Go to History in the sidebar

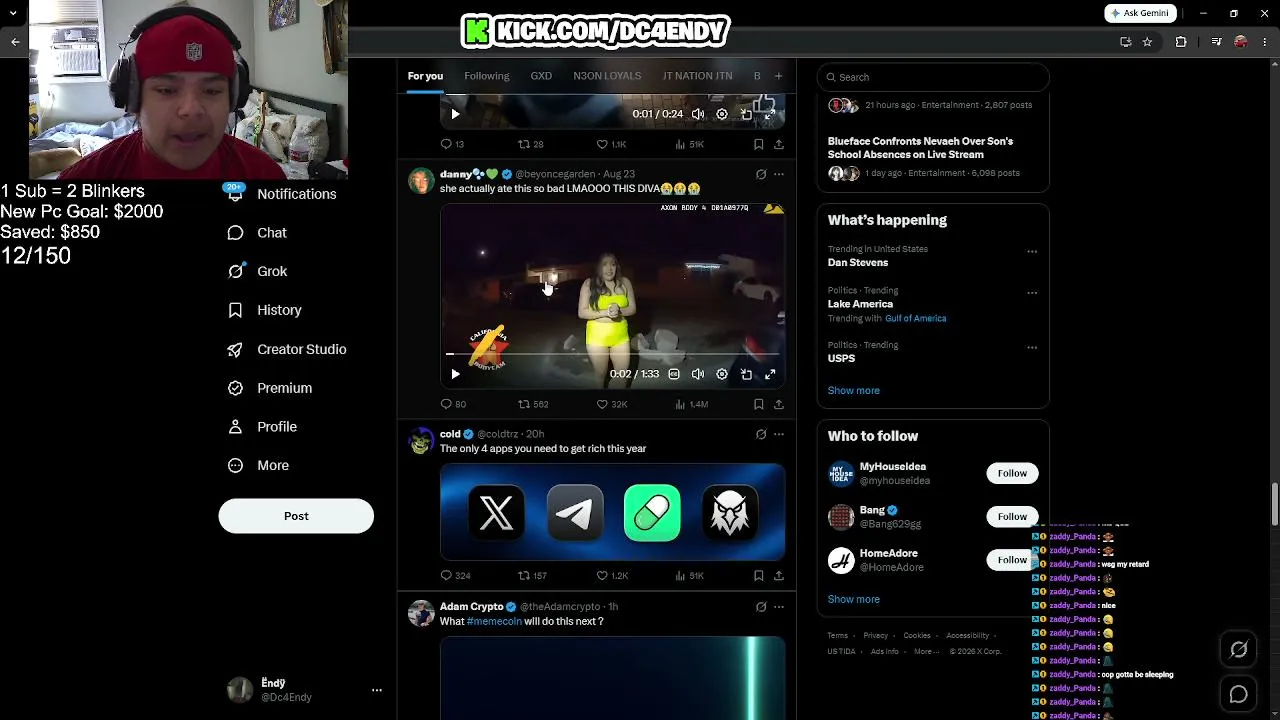[x=265, y=310]
